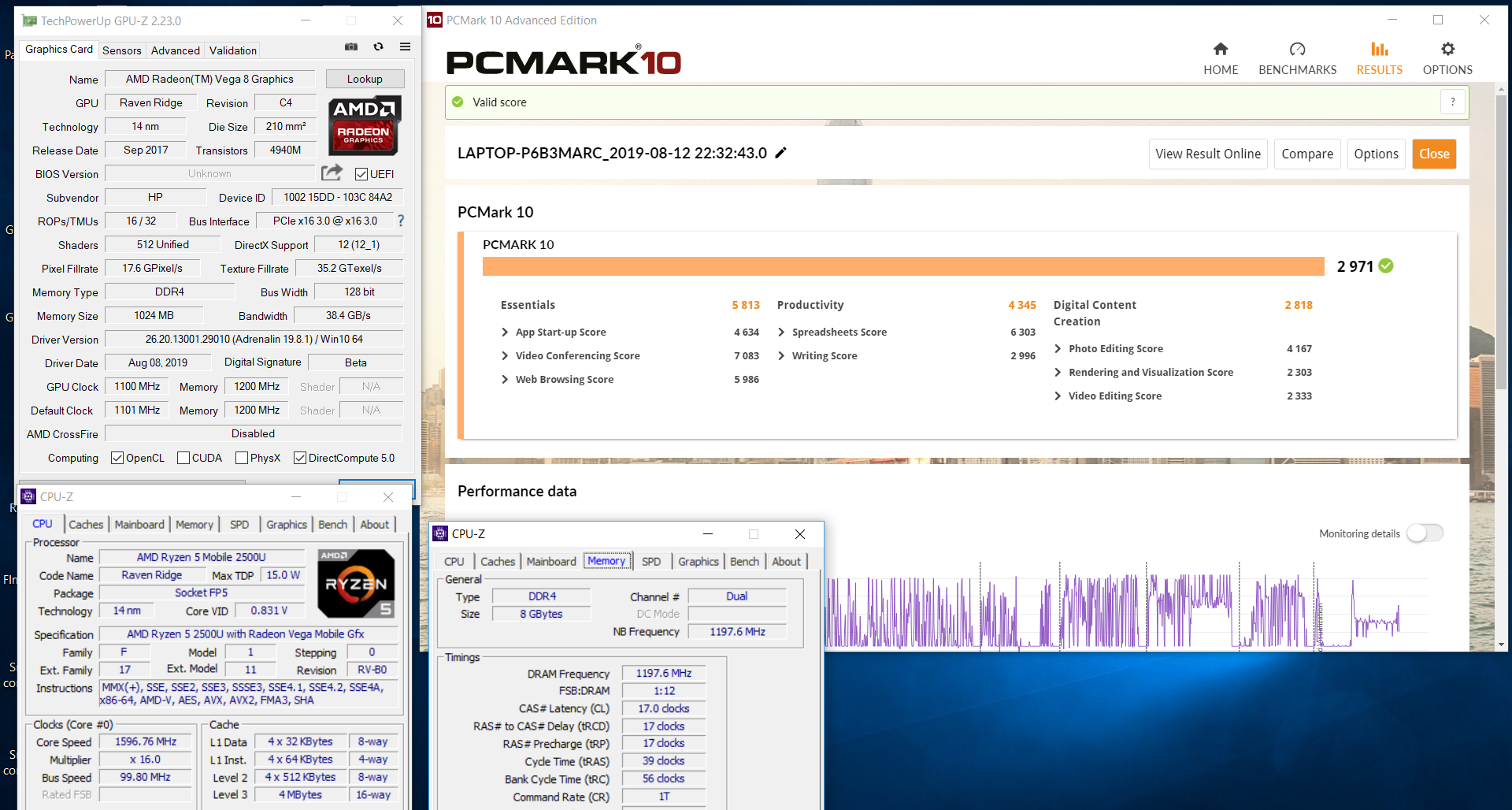
Task: Switch to the Sensors tab in GPU-Z
Action: (122, 50)
